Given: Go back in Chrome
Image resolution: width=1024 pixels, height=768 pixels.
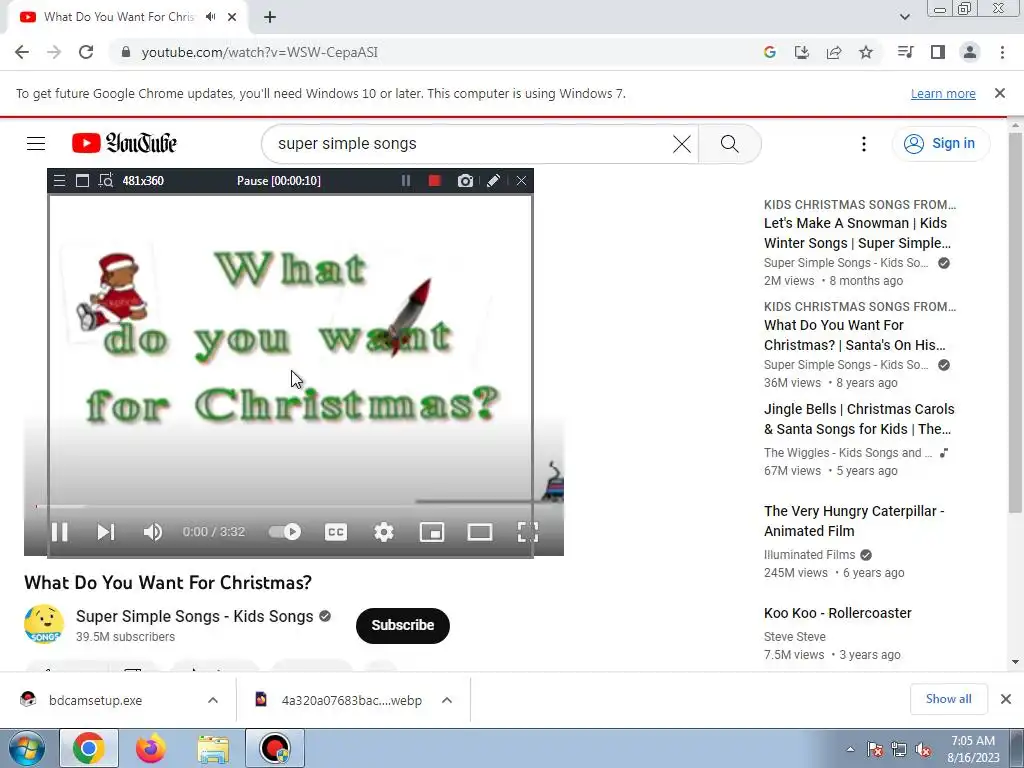Looking at the screenshot, I should pos(22,52).
